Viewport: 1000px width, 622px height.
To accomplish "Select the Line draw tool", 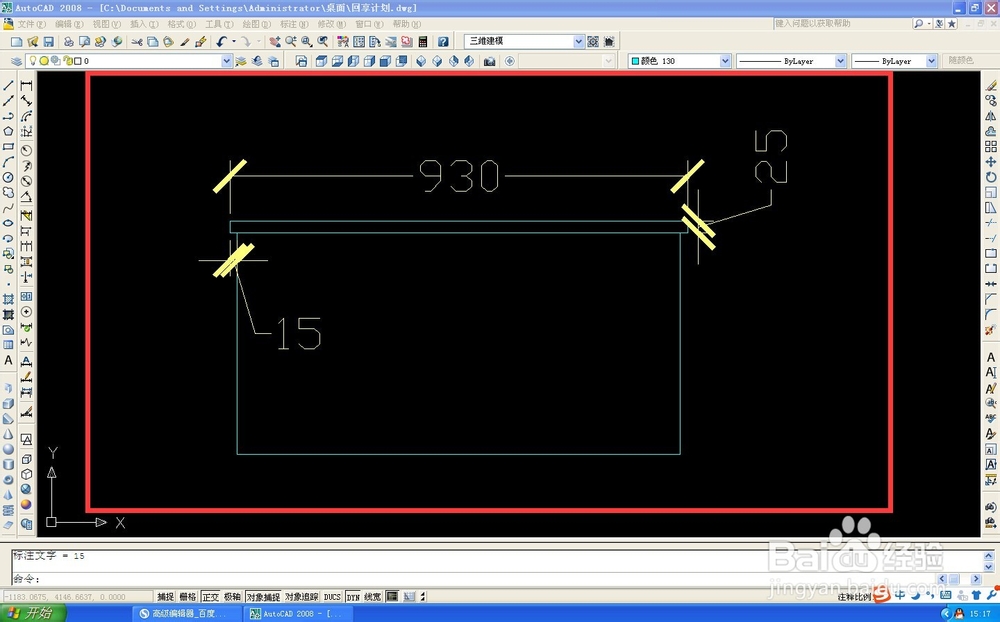I will (8, 85).
